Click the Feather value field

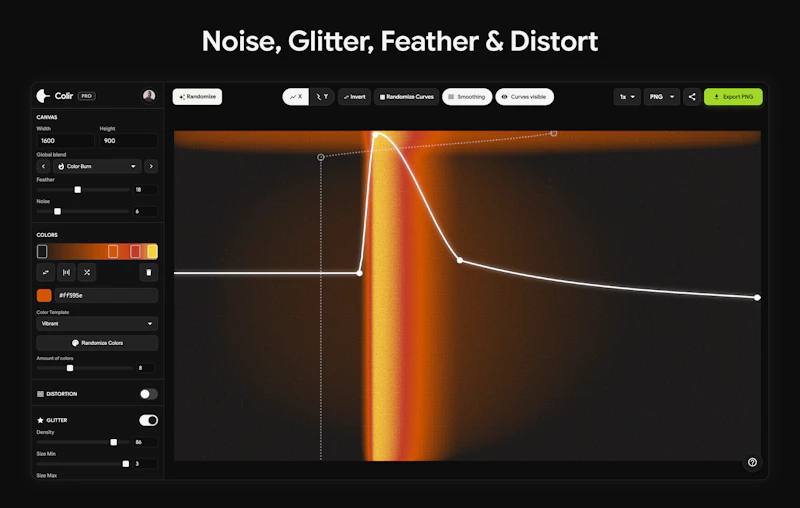pos(145,190)
